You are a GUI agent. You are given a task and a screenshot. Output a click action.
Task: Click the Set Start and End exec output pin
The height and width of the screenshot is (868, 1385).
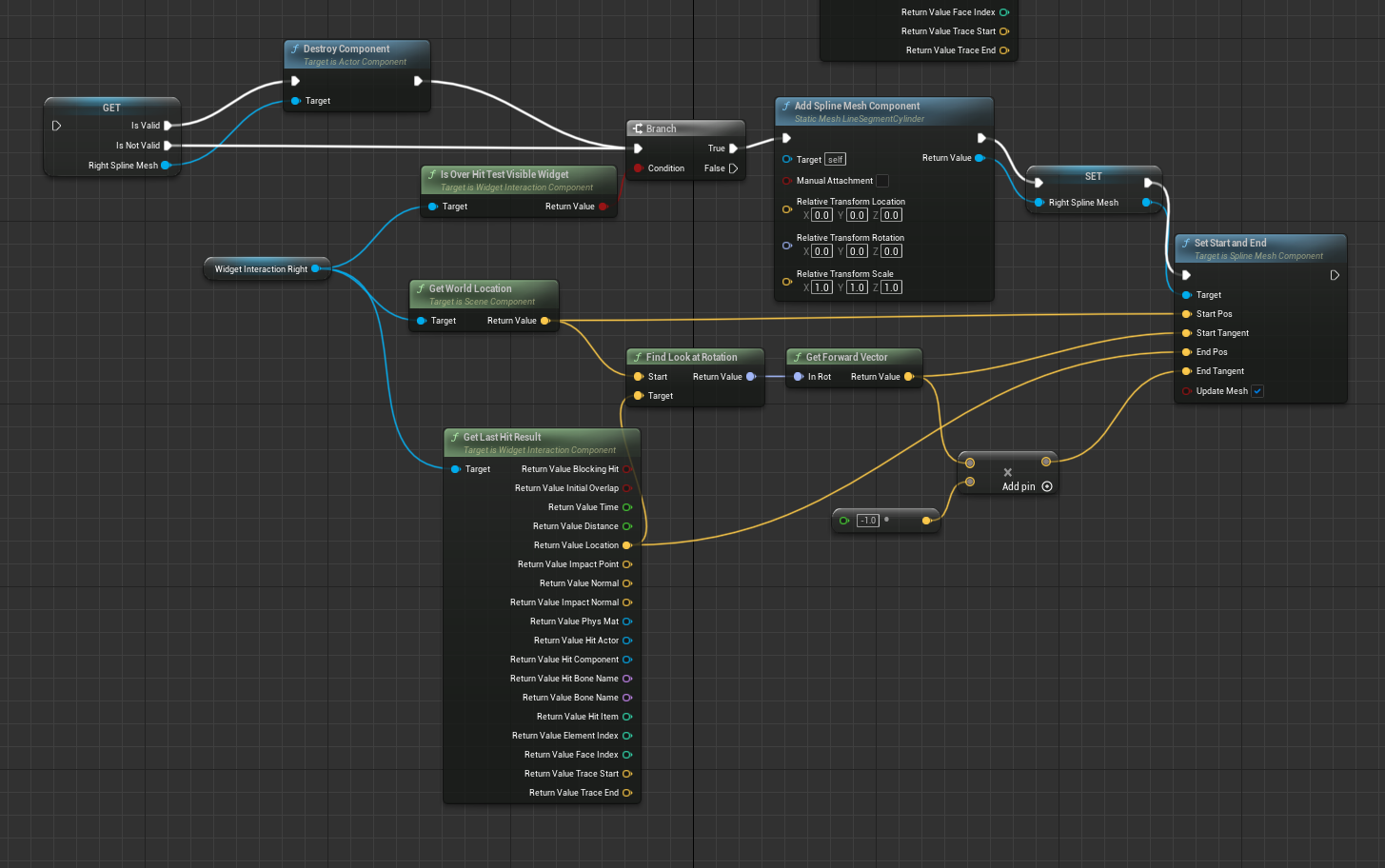(x=1335, y=275)
